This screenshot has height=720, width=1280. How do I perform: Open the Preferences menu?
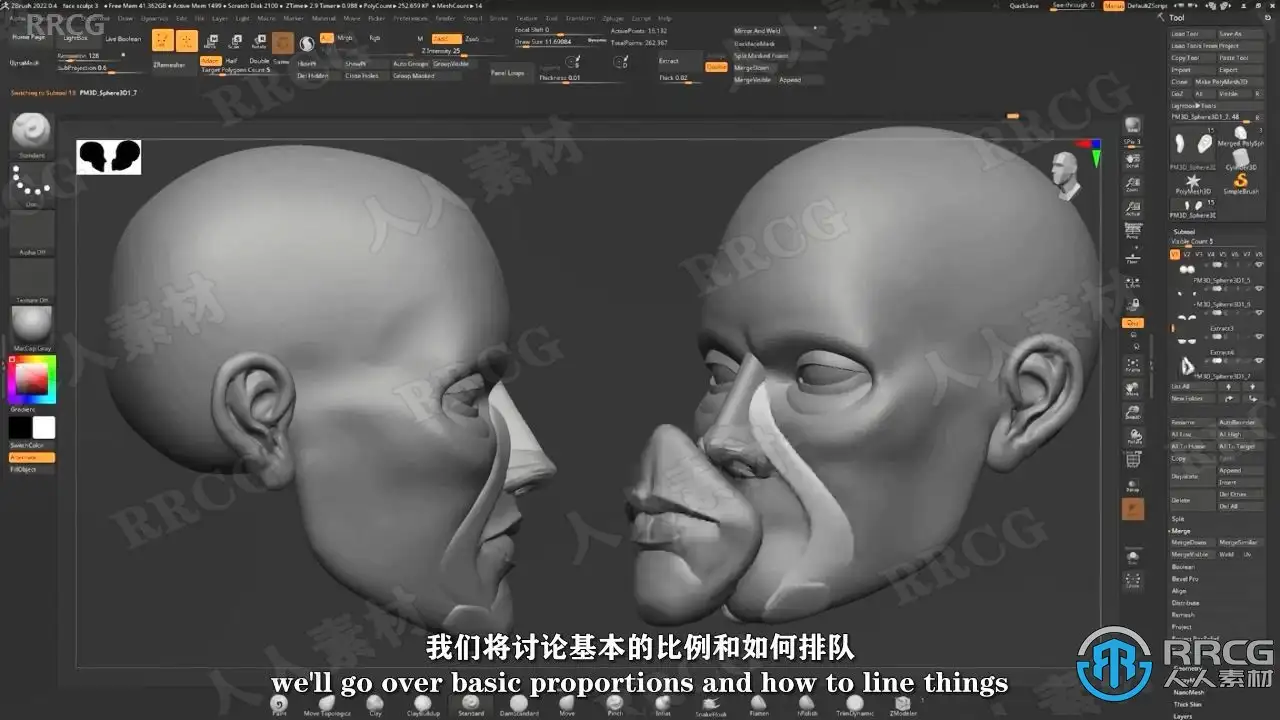point(410,18)
